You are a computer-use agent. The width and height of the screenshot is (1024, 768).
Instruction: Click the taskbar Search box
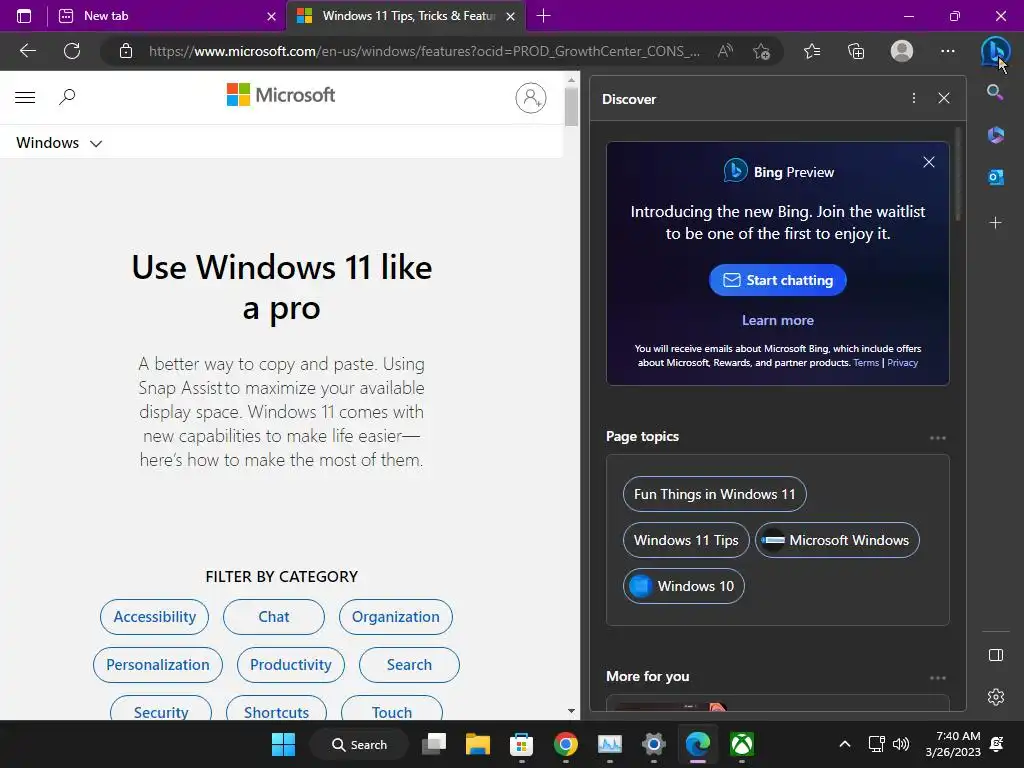360,744
